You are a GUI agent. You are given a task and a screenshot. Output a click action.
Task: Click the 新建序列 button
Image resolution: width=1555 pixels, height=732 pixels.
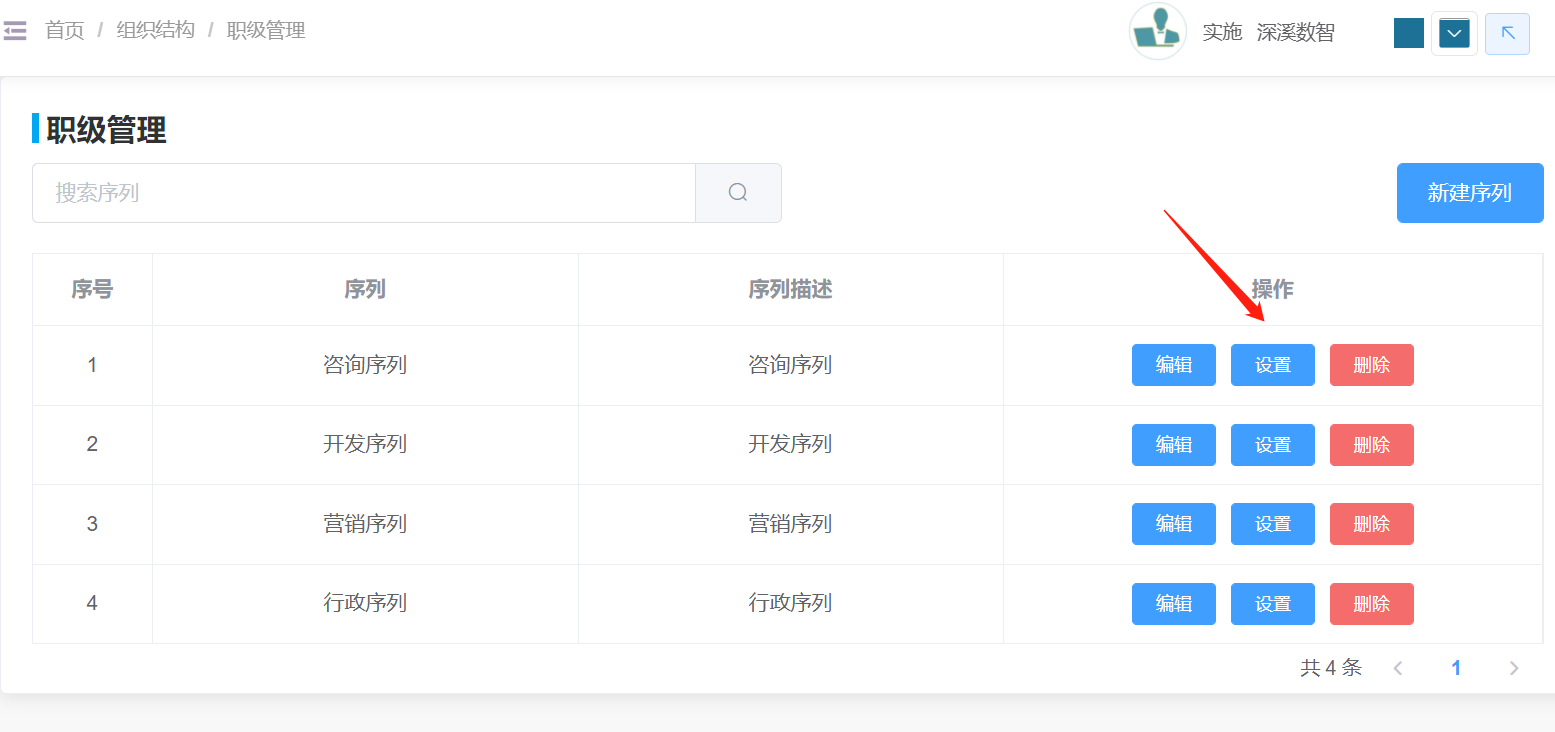pos(1469,193)
